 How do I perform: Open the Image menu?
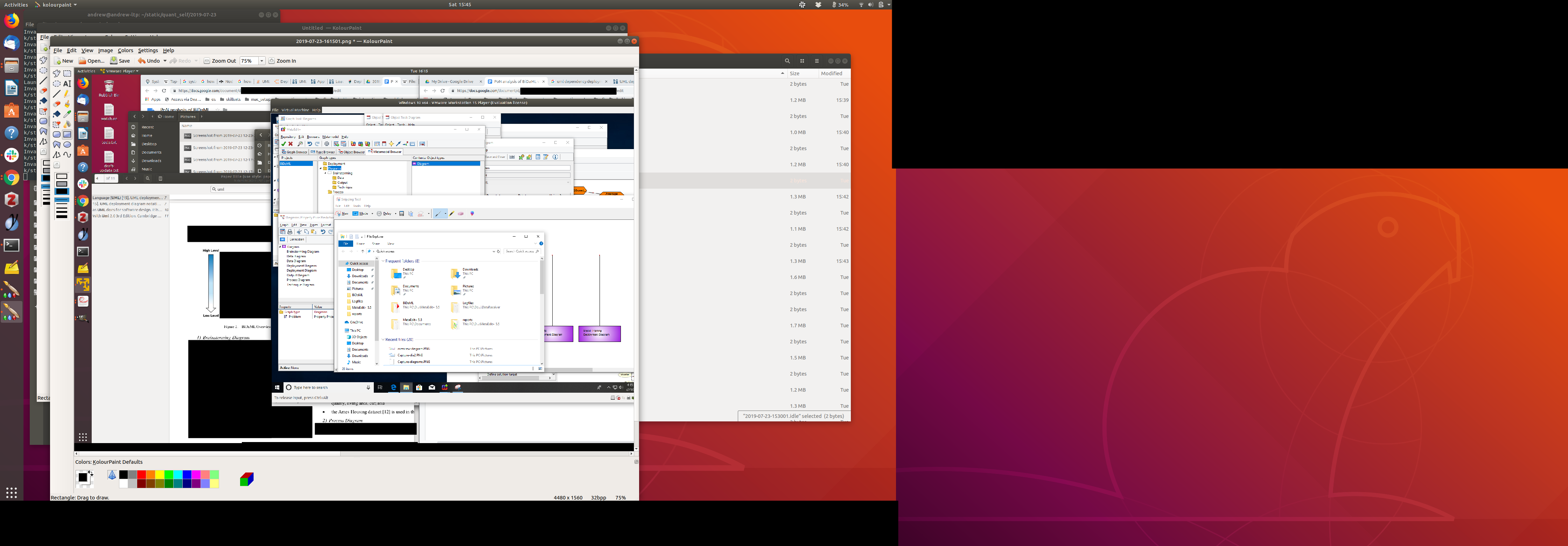(x=105, y=50)
